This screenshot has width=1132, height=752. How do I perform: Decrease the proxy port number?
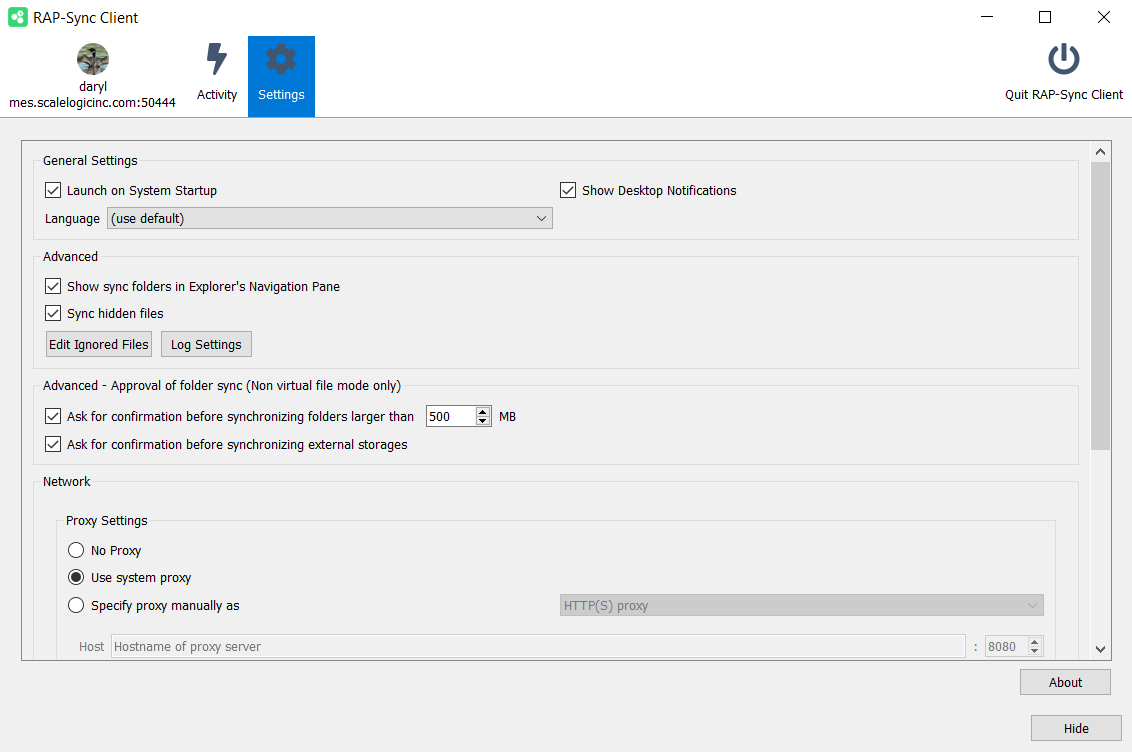pyautogui.click(x=1035, y=651)
